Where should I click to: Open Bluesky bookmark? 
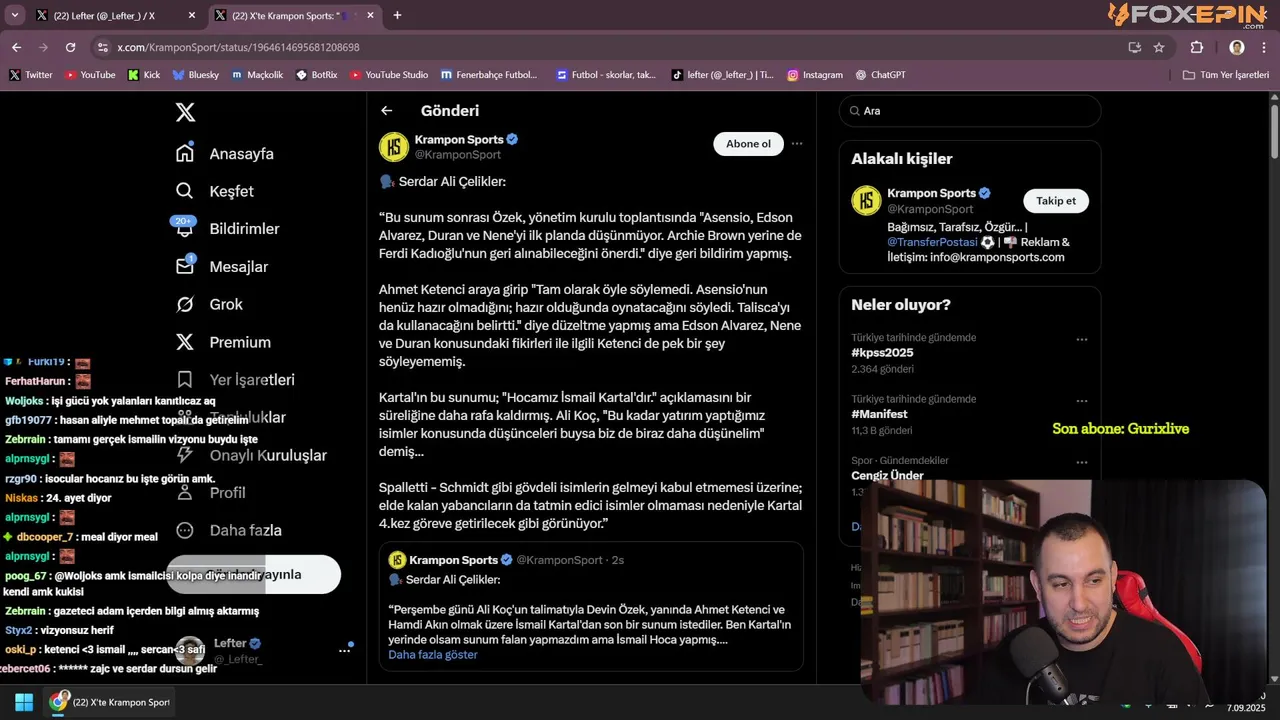(x=196, y=75)
